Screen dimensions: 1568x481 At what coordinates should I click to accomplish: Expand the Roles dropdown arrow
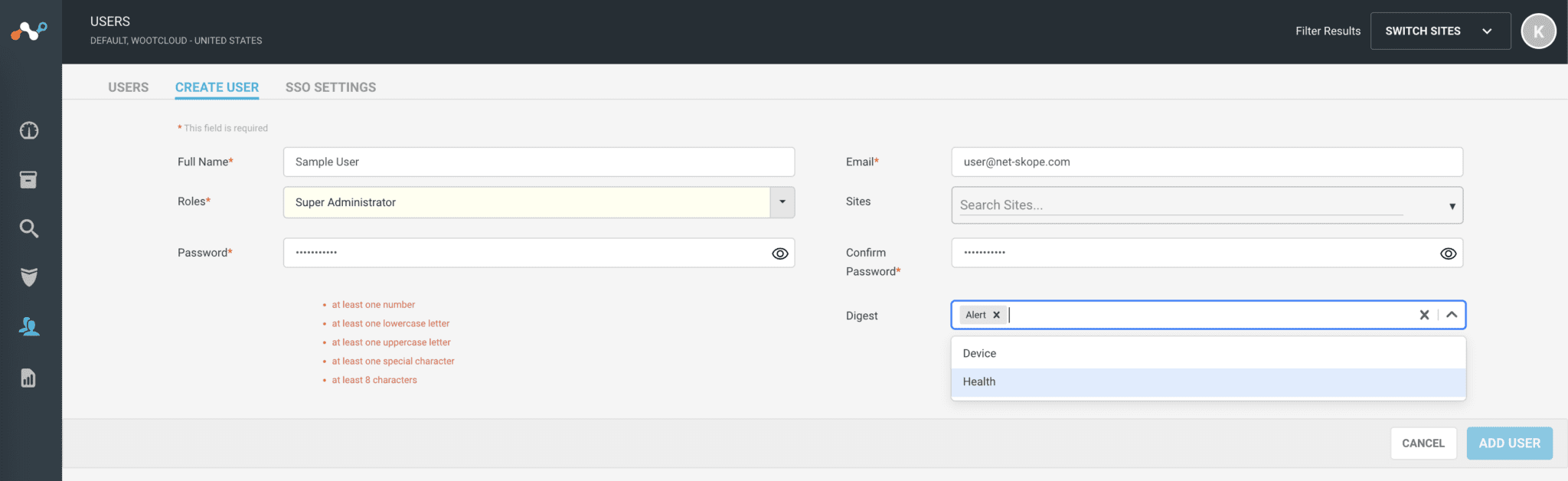point(782,202)
